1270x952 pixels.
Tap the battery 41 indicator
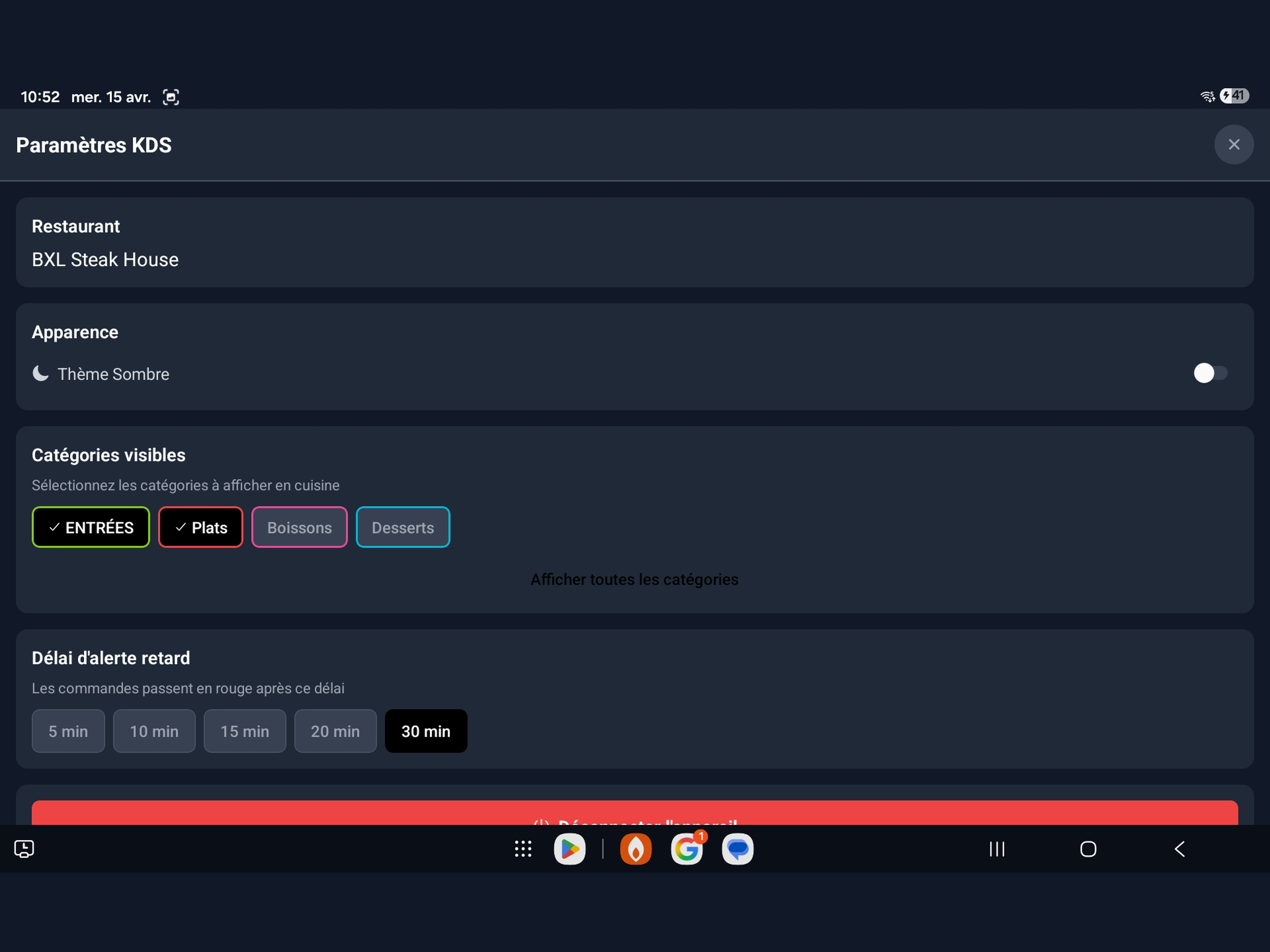tap(1234, 95)
